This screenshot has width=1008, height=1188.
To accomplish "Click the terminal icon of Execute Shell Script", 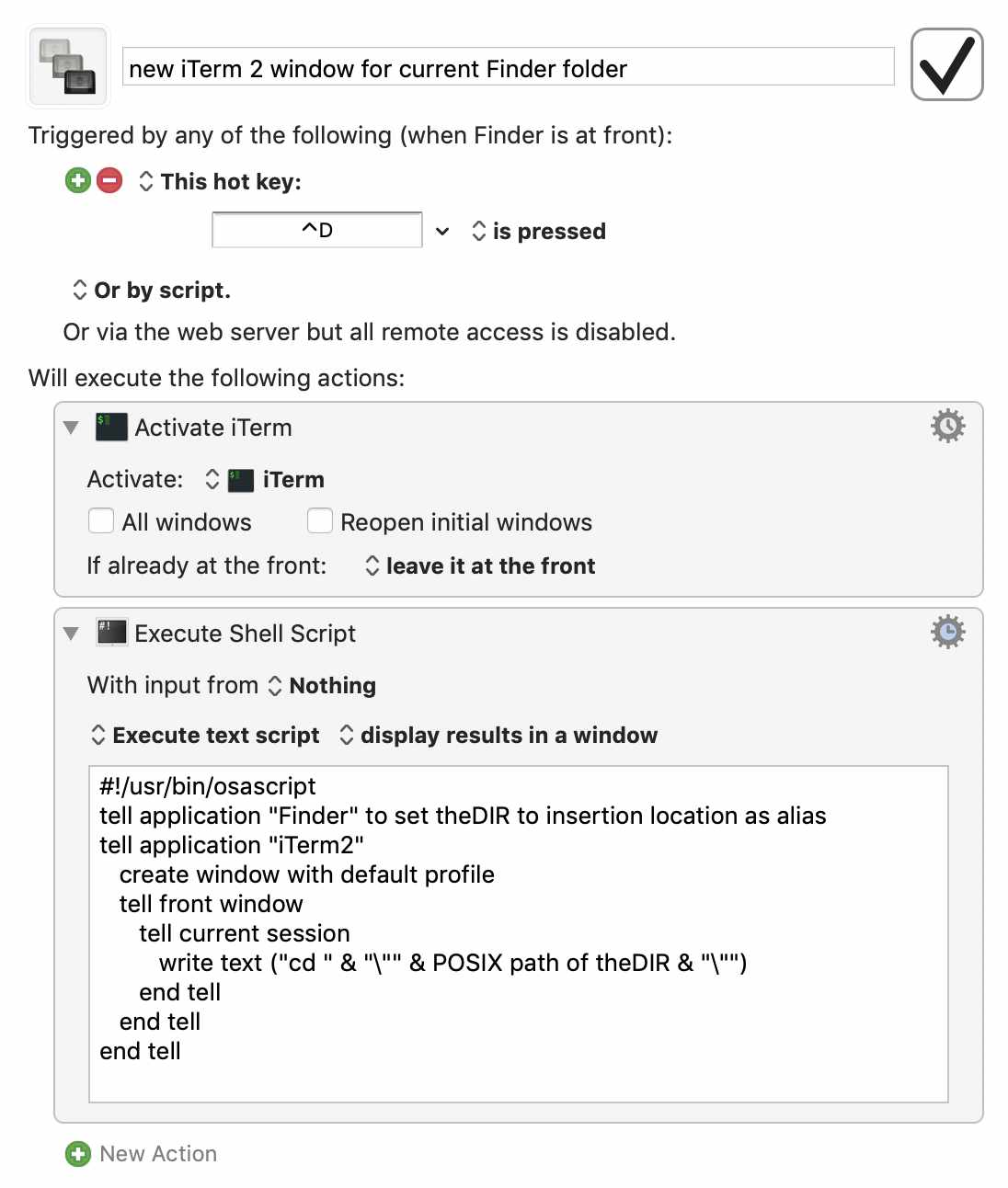I will (111, 633).
